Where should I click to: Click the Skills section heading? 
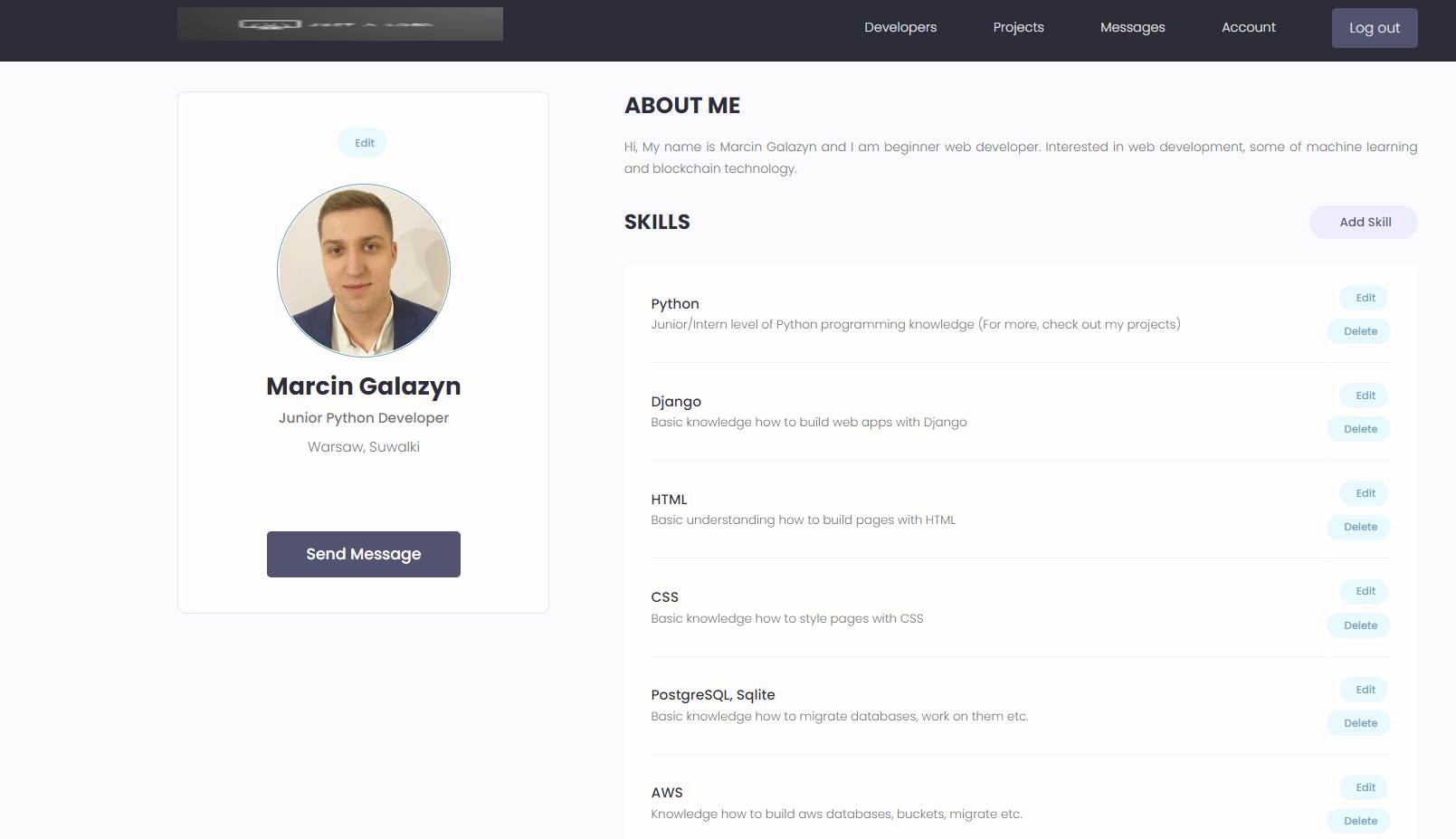pos(657,222)
